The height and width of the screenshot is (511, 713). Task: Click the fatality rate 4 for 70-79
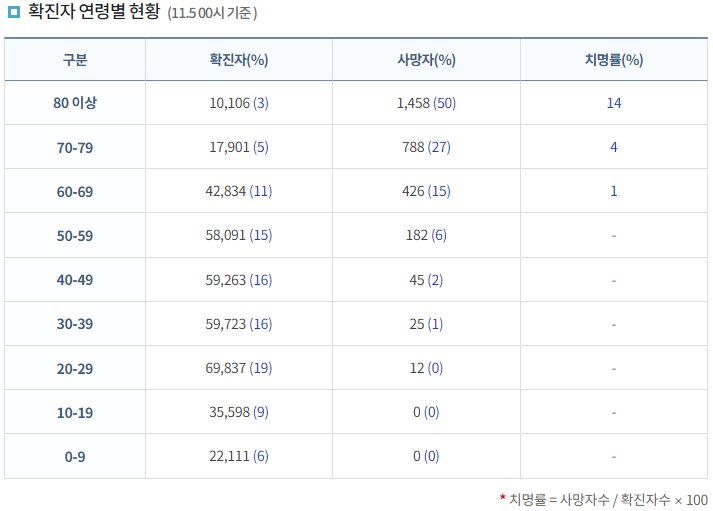tap(614, 147)
